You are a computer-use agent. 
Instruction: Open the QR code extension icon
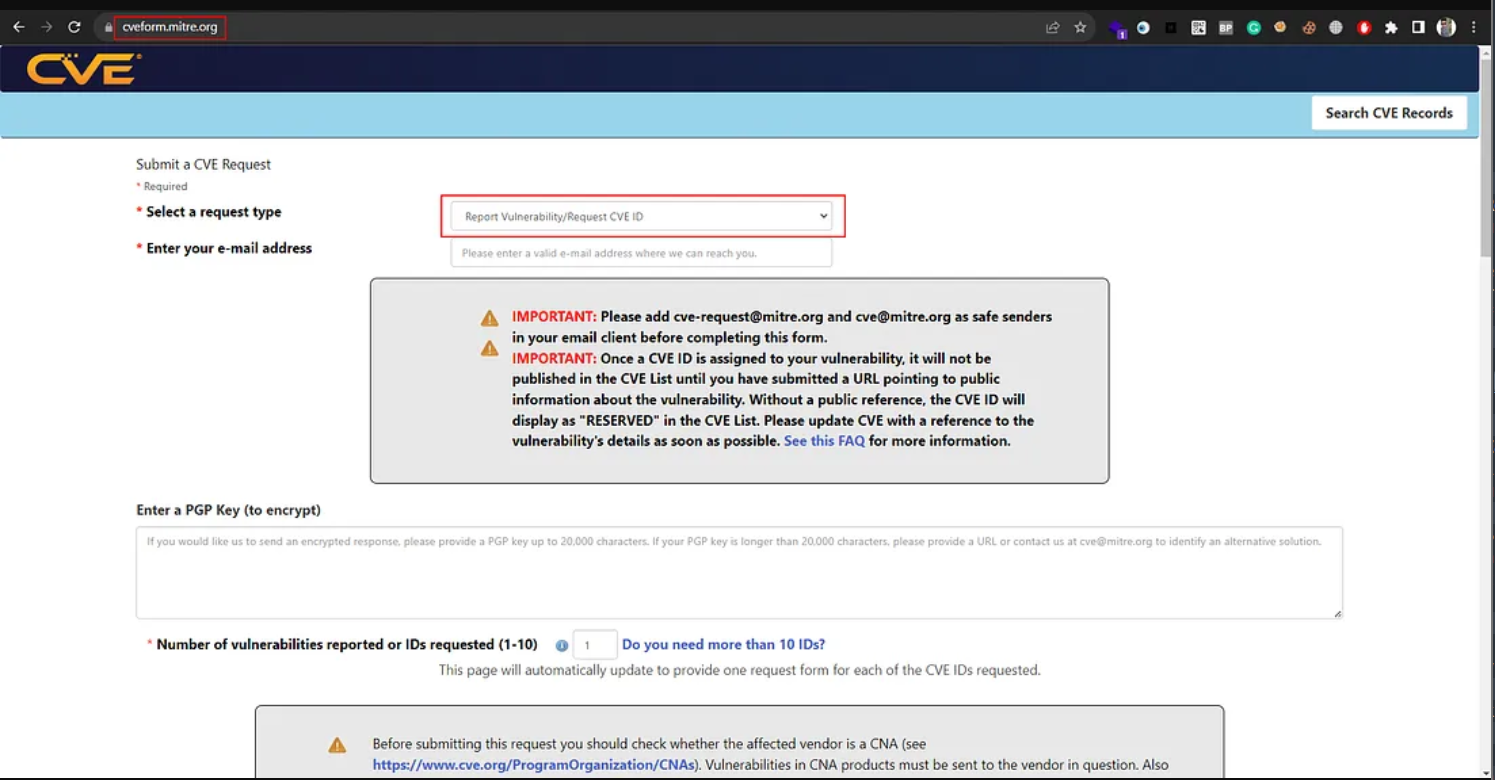pos(1198,28)
